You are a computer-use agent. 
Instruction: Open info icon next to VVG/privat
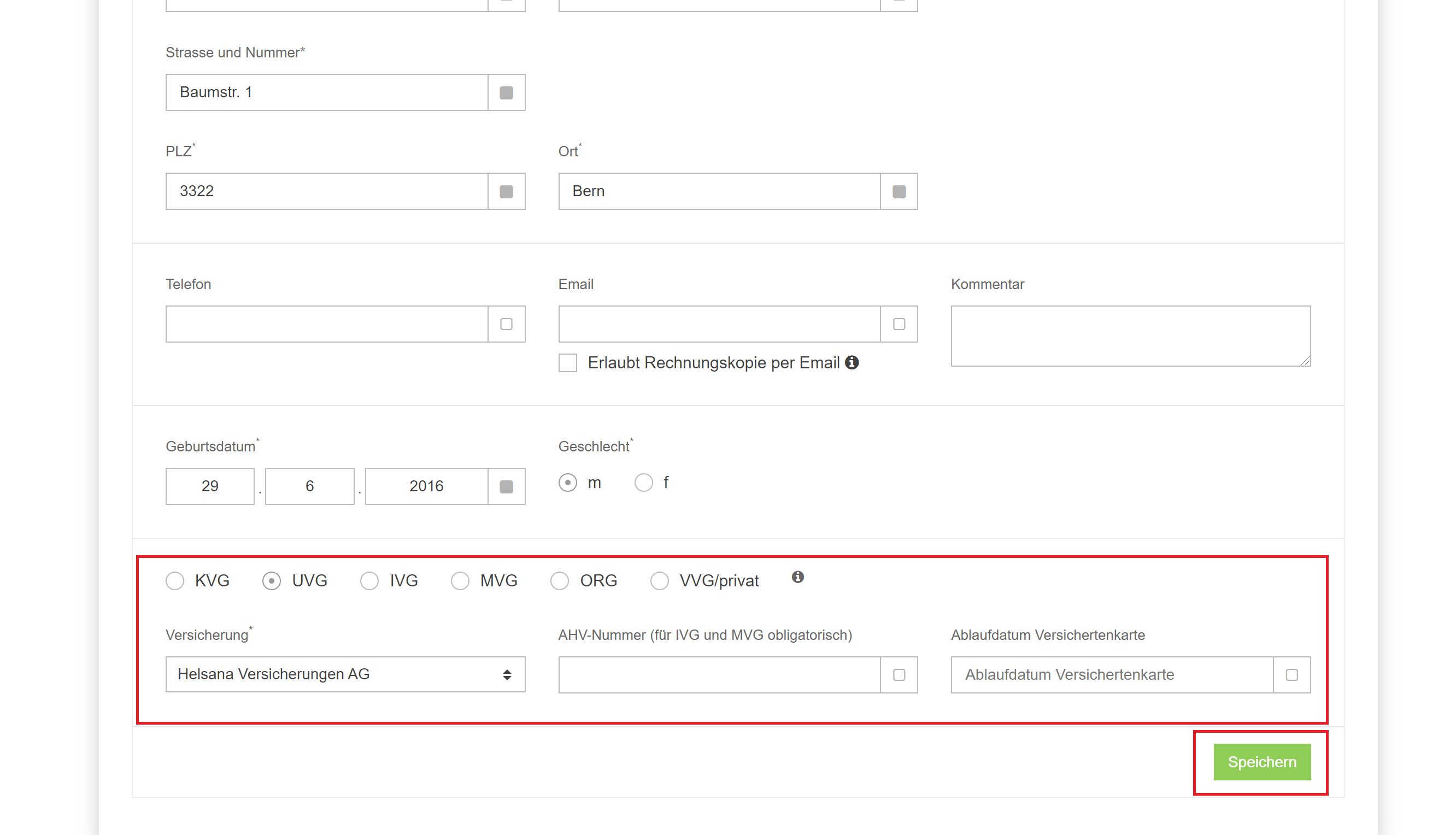[x=797, y=577]
